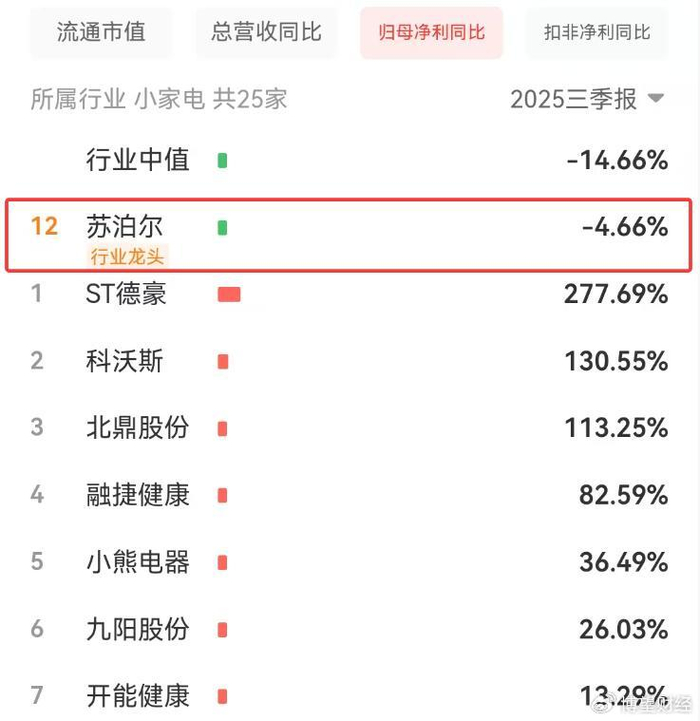Click the red bar beside ST德豪
This screenshot has height=721, width=700.
(229, 294)
